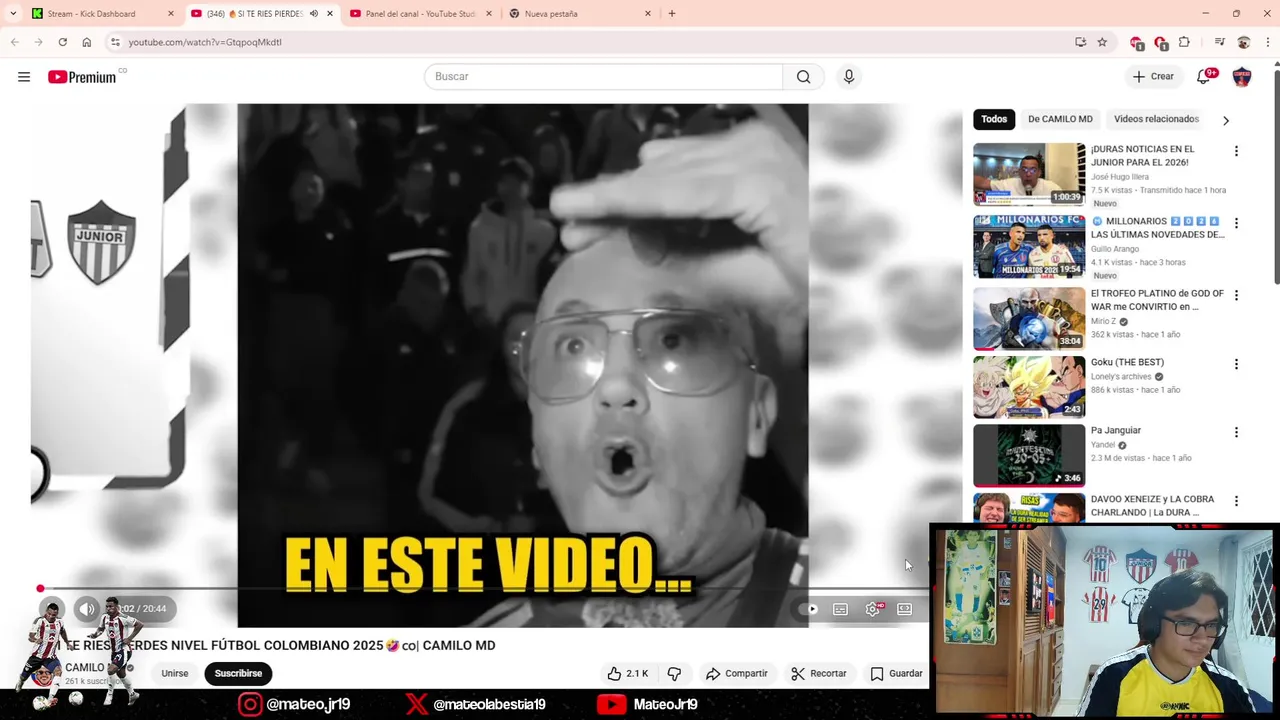This screenshot has width=1280, height=720.
Task: Select the De CAMILO MD filter chip
Action: pyautogui.click(x=1060, y=119)
